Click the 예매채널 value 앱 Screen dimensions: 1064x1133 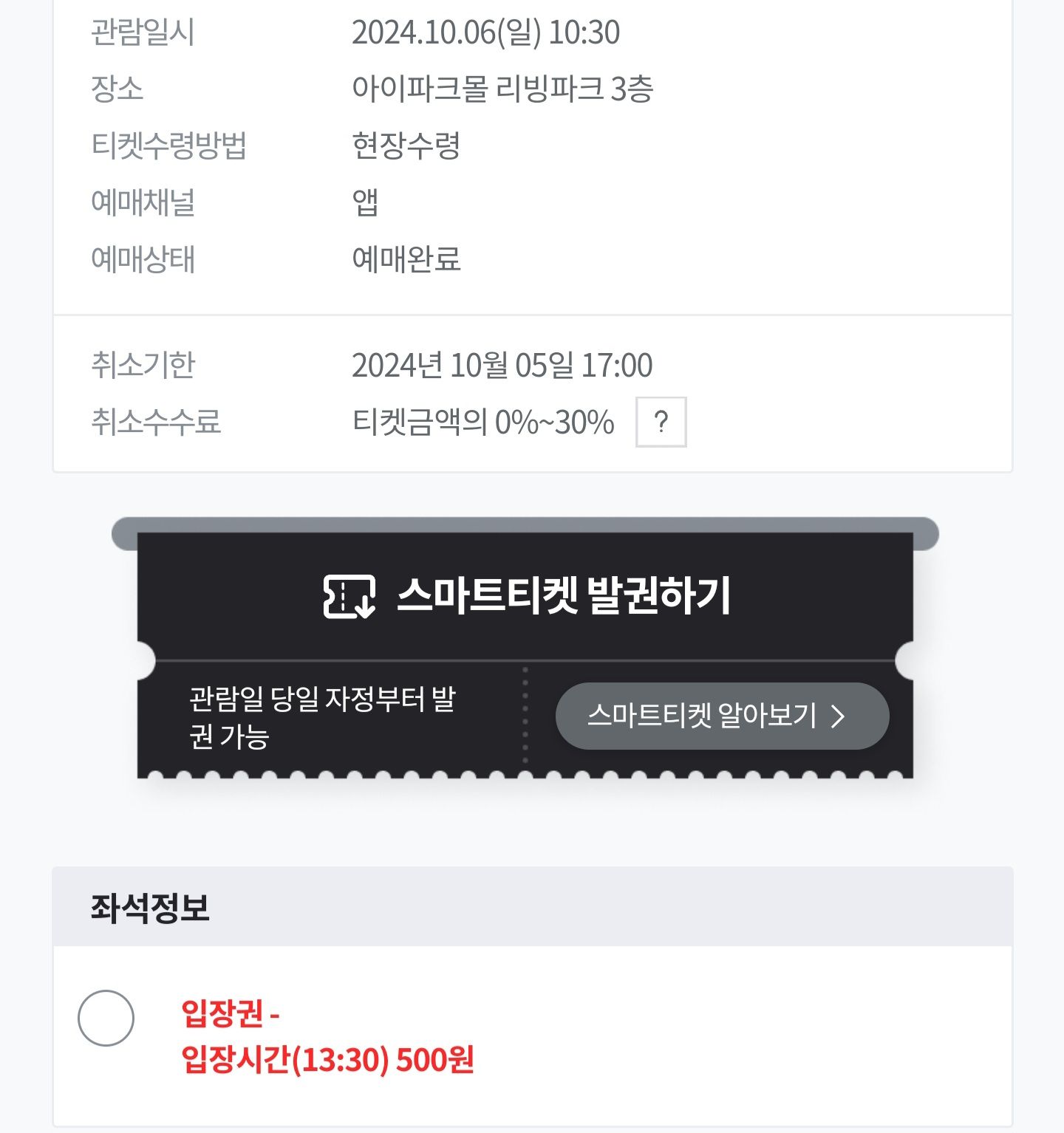coord(365,202)
